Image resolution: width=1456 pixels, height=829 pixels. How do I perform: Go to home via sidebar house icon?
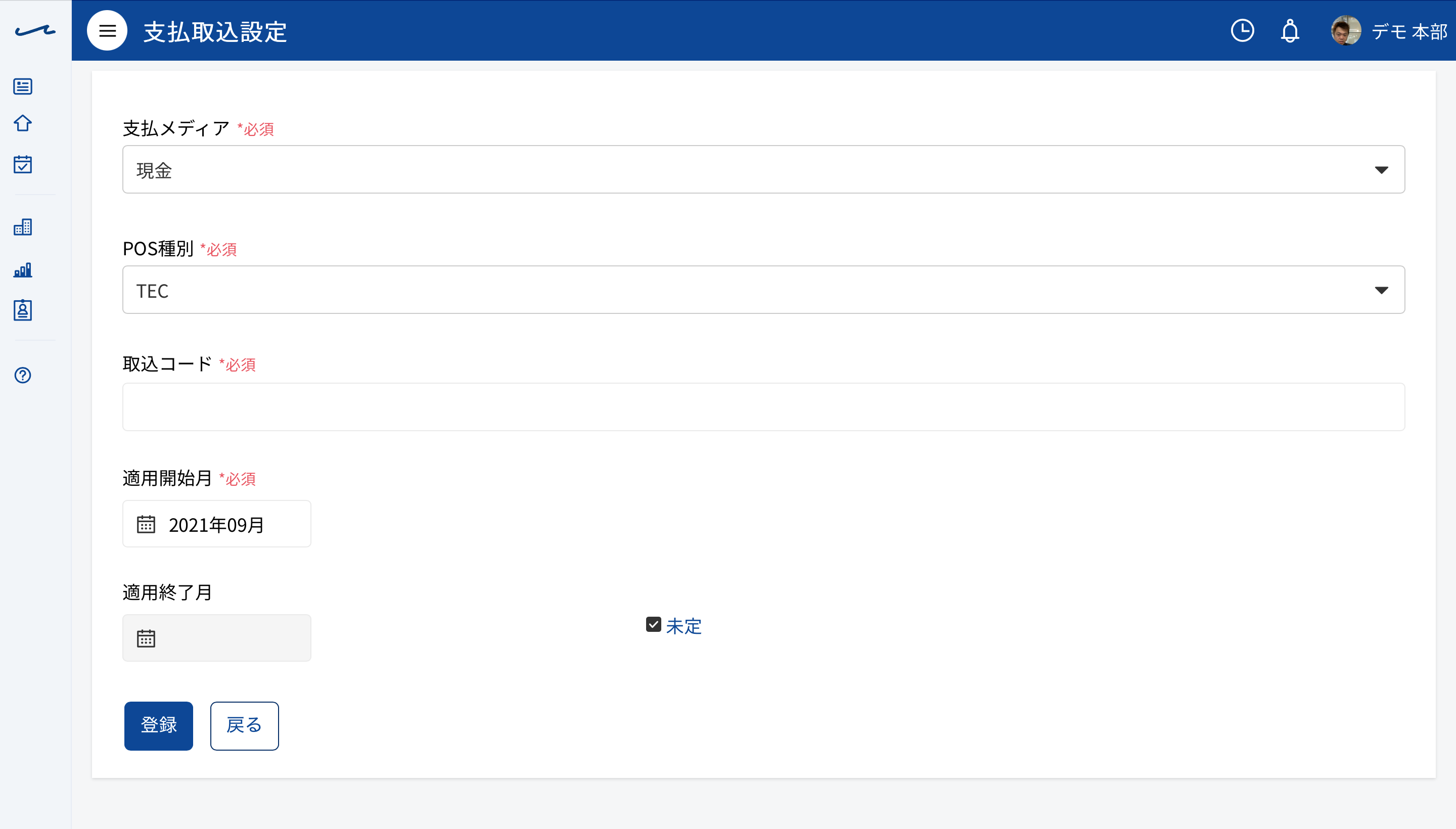(23, 123)
